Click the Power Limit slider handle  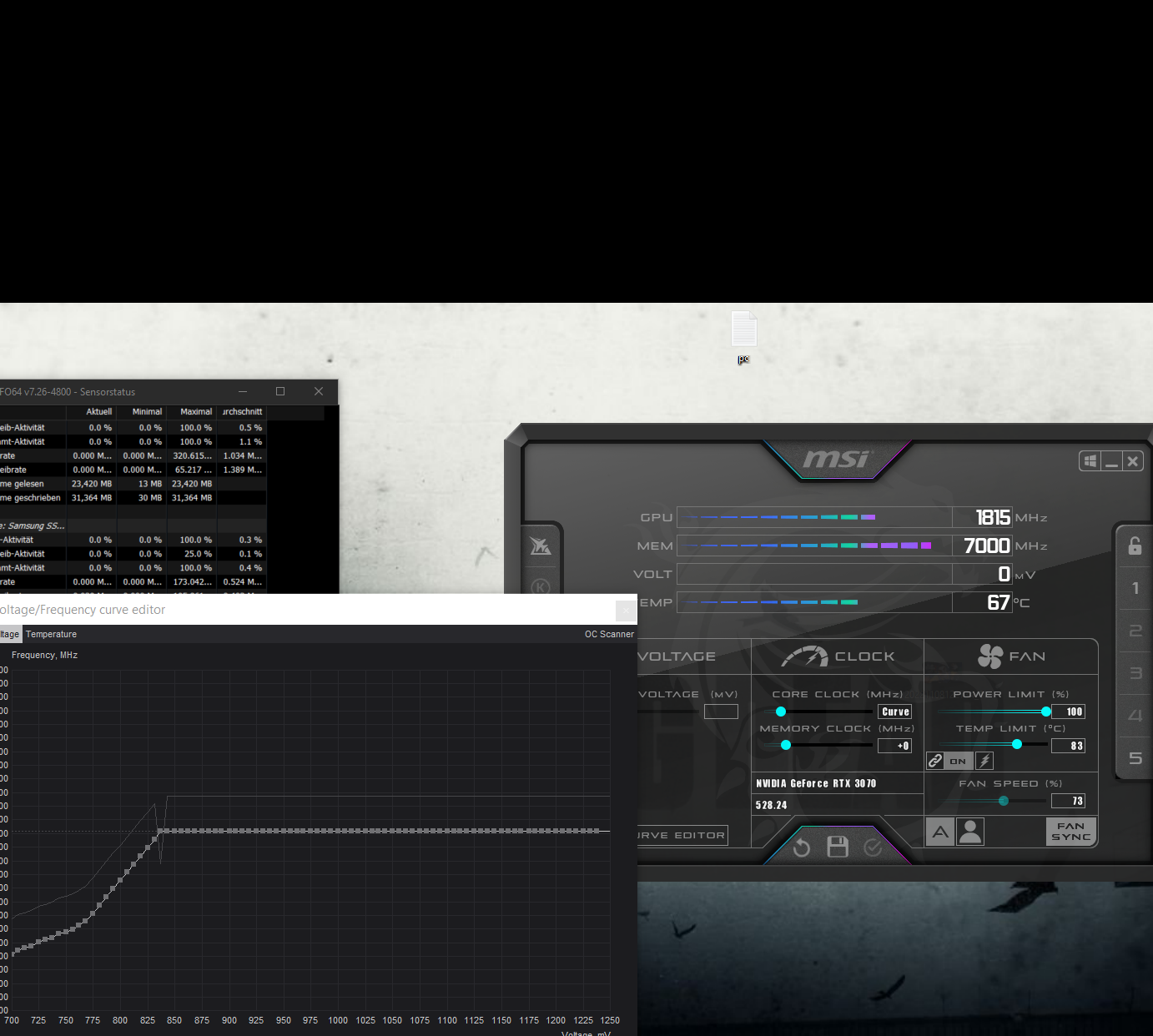1045,712
